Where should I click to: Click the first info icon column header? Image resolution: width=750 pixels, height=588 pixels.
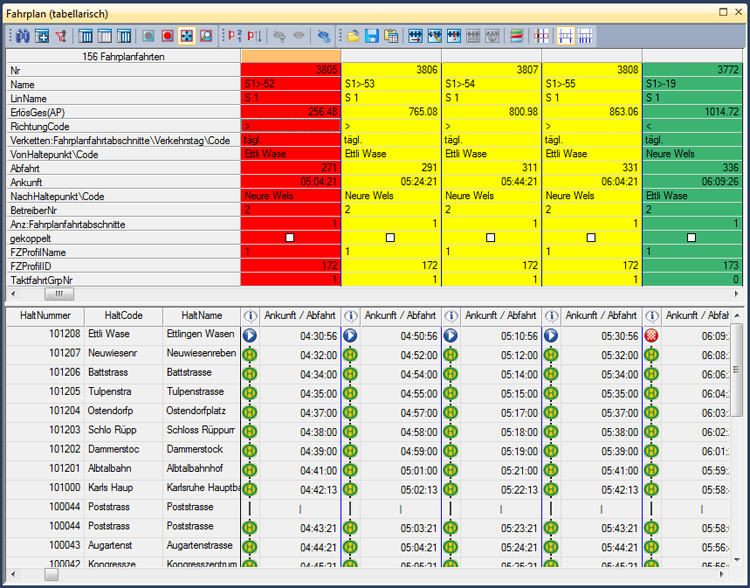(250, 315)
